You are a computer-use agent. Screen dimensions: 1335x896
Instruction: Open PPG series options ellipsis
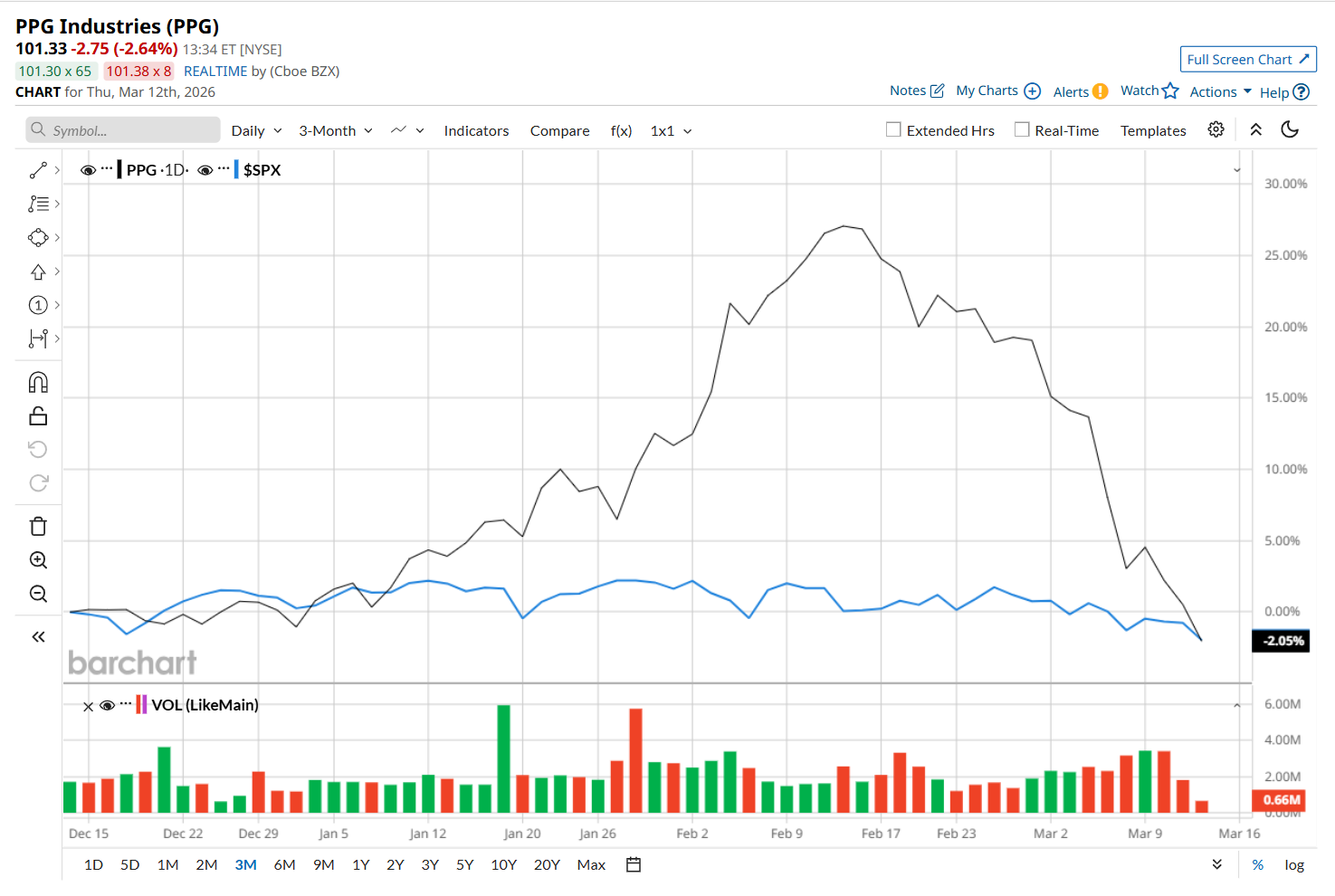pos(107,168)
